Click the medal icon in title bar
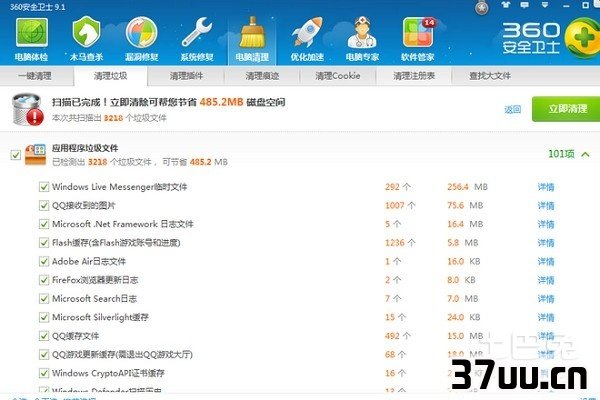Viewport: 600px width, 400px height. tap(481, 7)
